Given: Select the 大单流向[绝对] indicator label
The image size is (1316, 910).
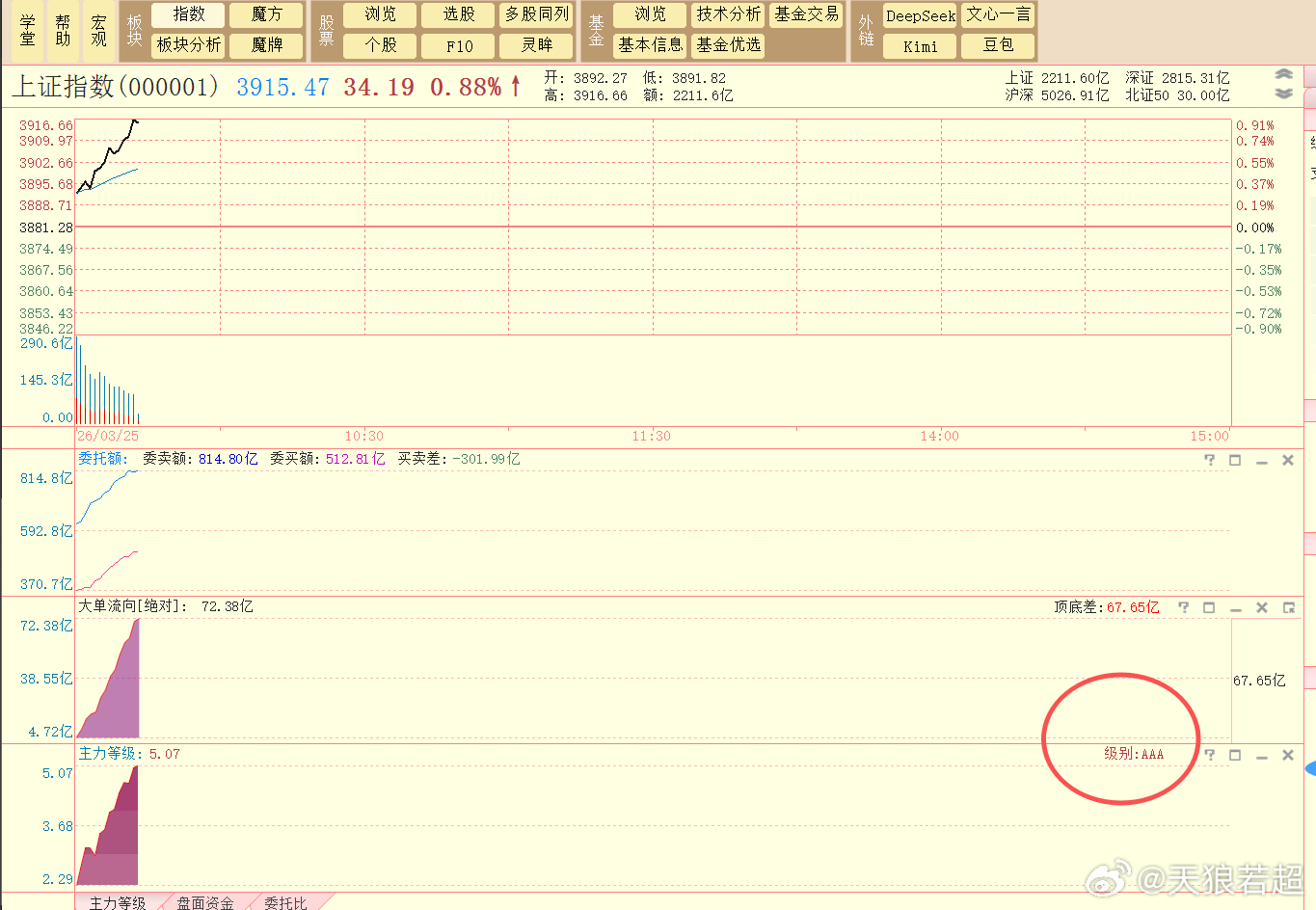Looking at the screenshot, I should pos(133,606).
